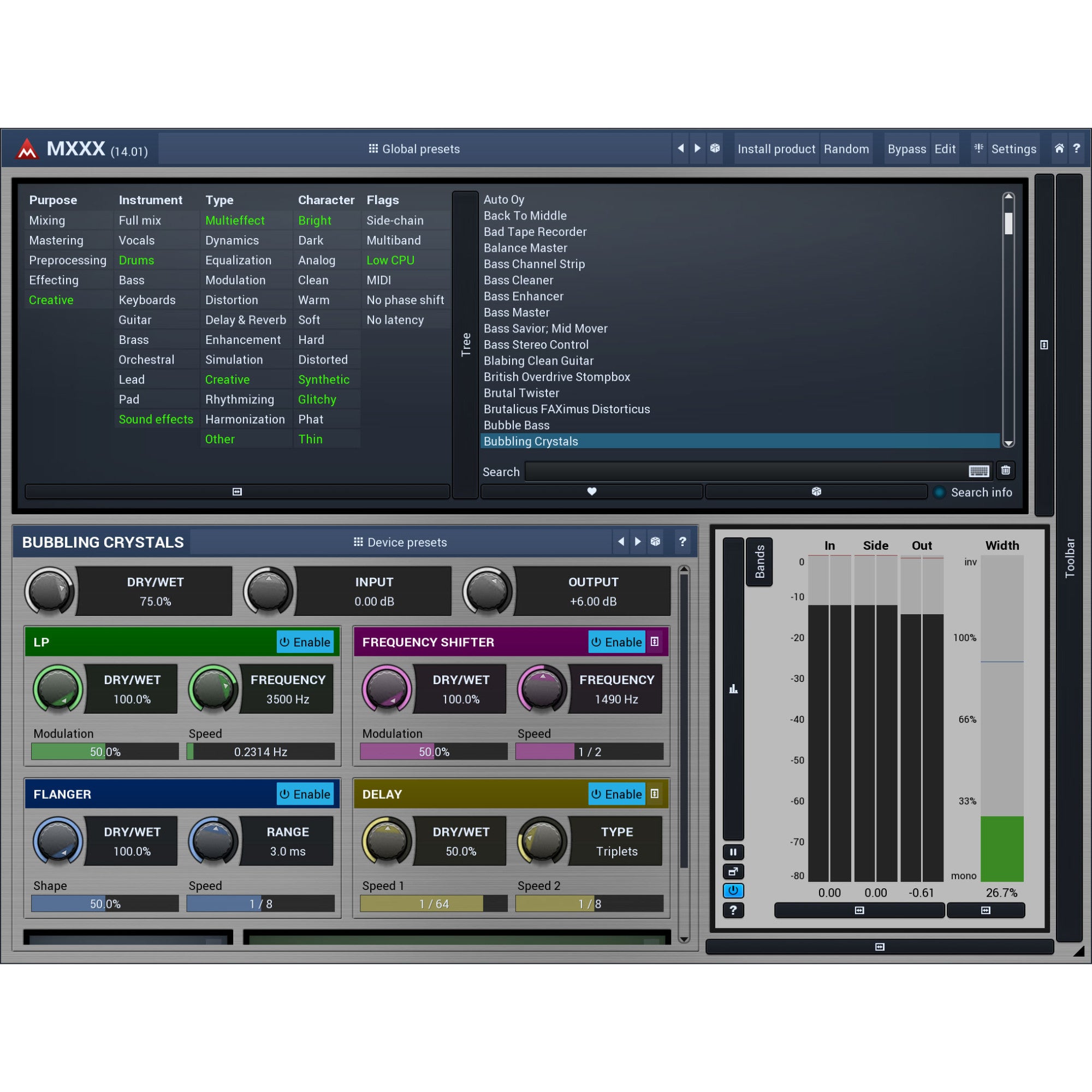Click the MXXX logo icon
Screen dimensions: 1092x1092
[x=27, y=149]
